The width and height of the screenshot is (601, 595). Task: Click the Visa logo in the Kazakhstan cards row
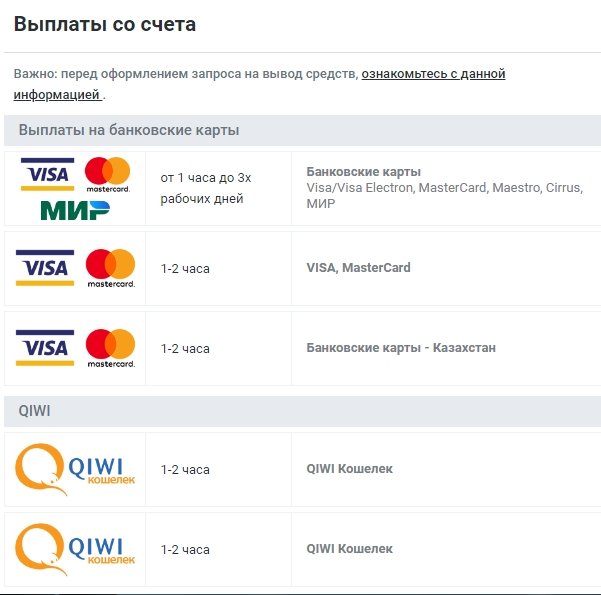coord(43,348)
